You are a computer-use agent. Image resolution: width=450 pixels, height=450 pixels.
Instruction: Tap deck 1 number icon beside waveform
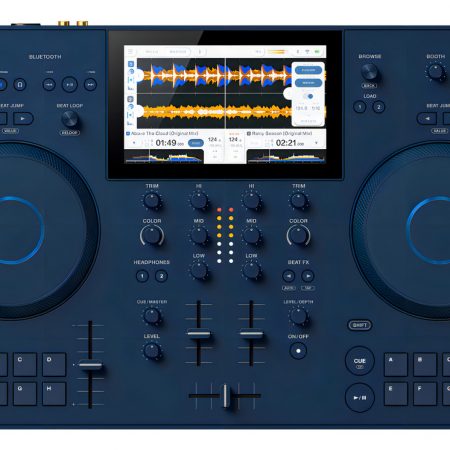pyautogui.click(x=131, y=64)
